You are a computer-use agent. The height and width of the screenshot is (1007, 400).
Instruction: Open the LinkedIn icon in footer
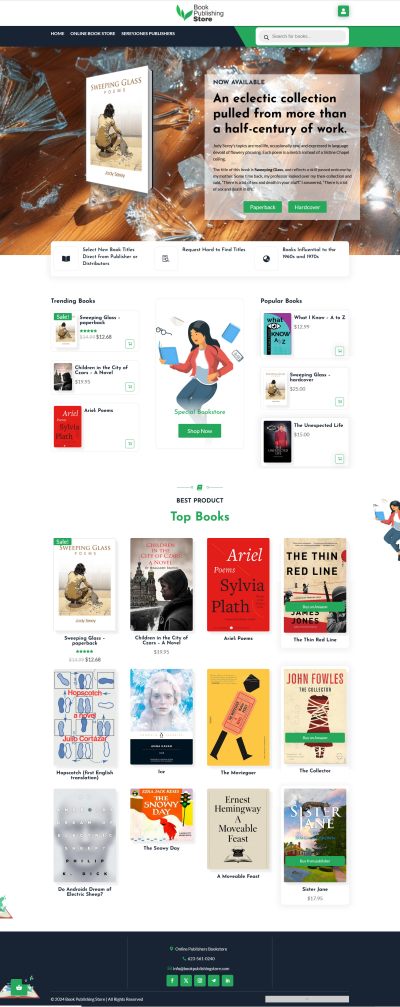click(x=227, y=981)
